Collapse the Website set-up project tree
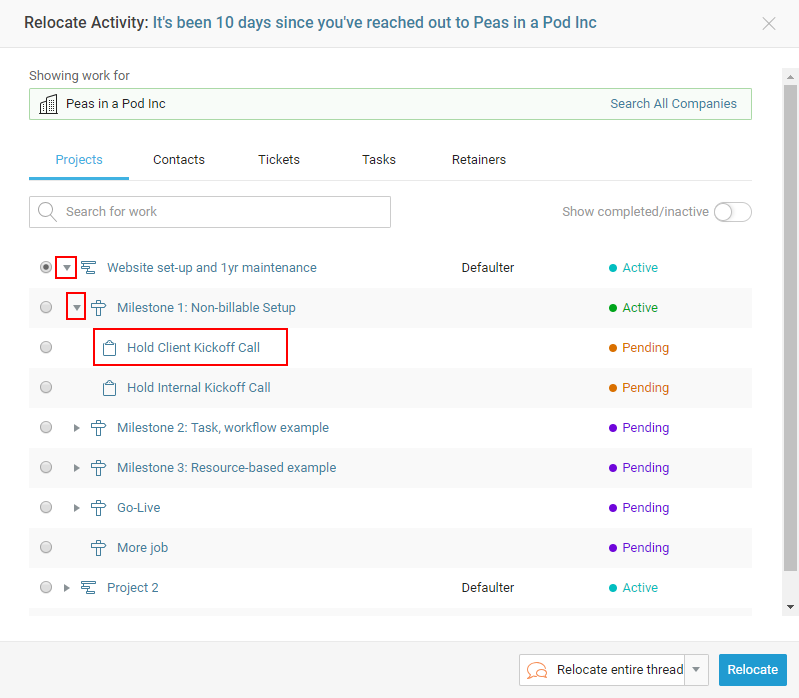 66,268
